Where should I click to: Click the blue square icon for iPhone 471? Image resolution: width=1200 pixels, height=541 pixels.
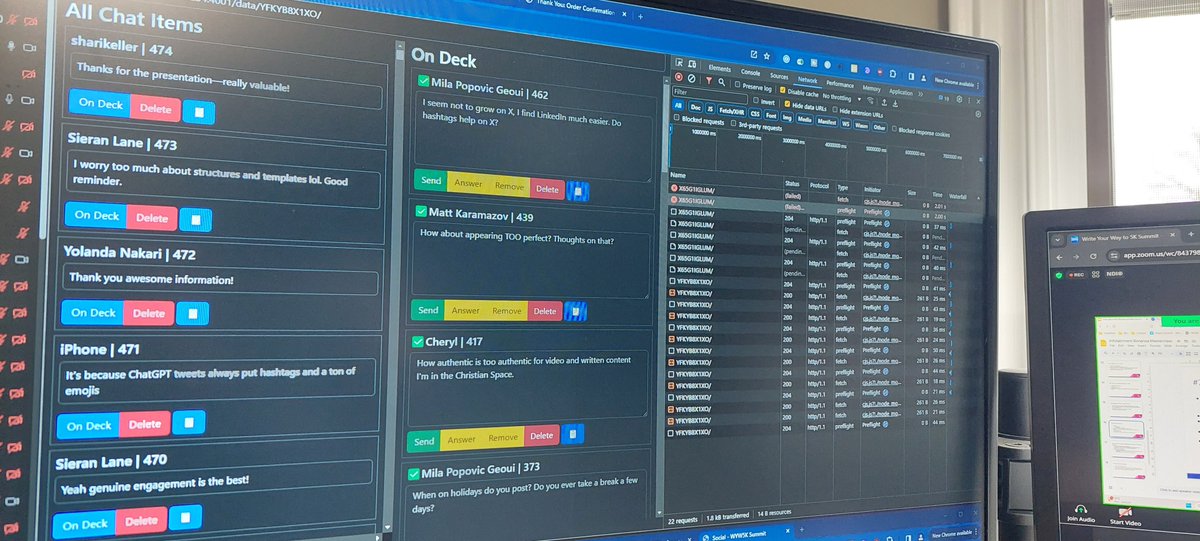(x=187, y=423)
